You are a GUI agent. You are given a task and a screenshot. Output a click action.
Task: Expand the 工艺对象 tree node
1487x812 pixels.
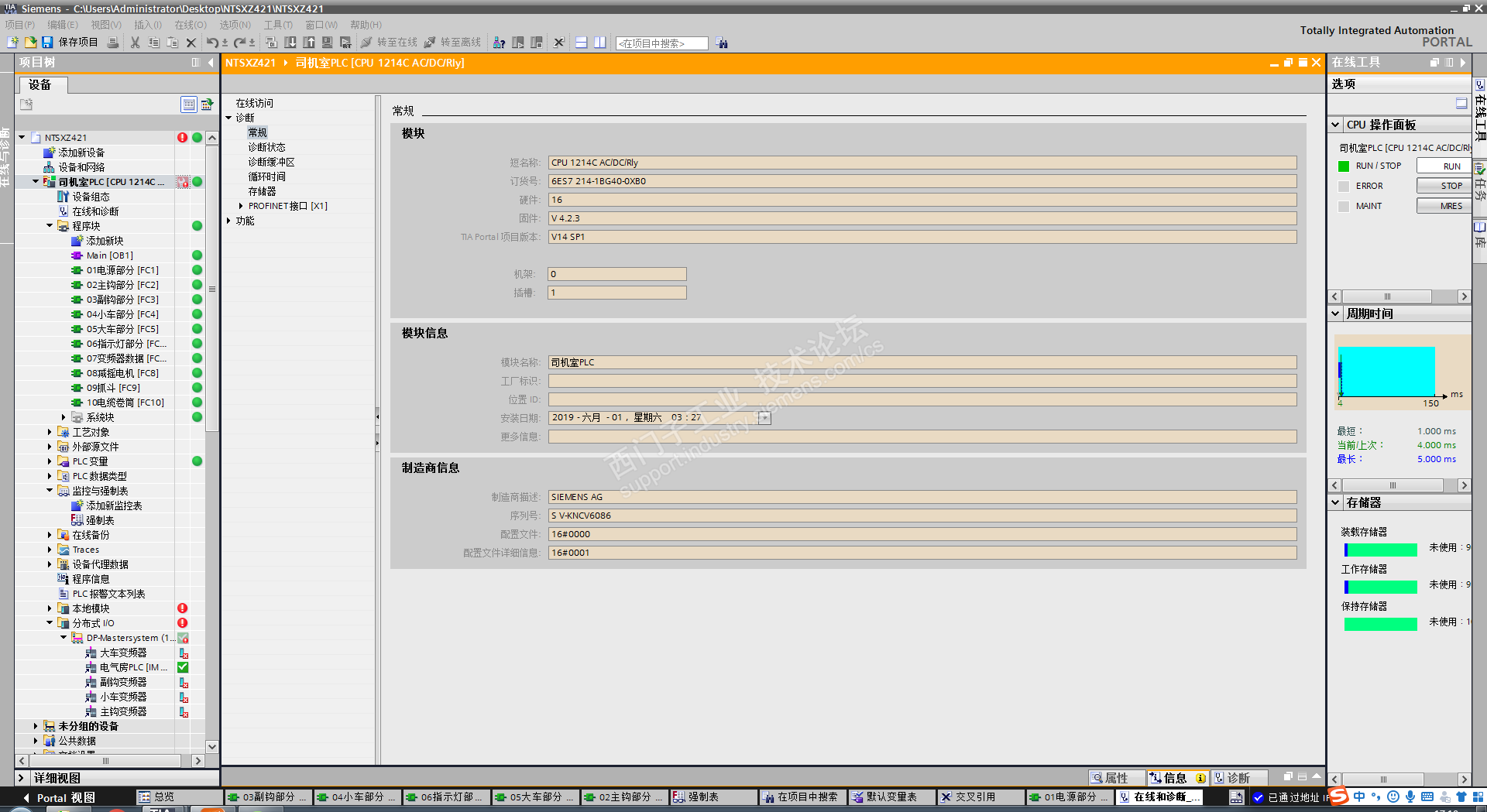click(x=50, y=432)
